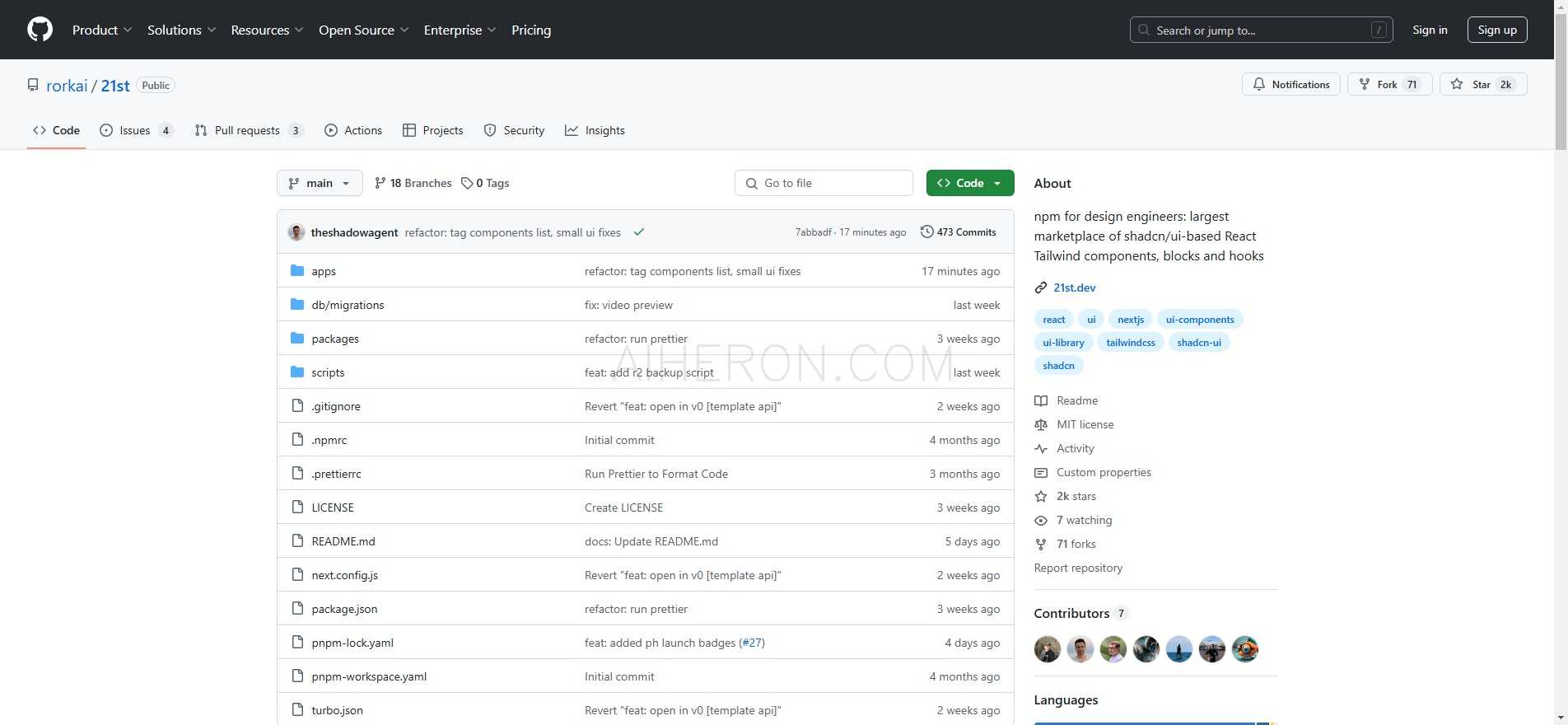Fork the repository
The image size is (1568, 725).
click(1390, 84)
